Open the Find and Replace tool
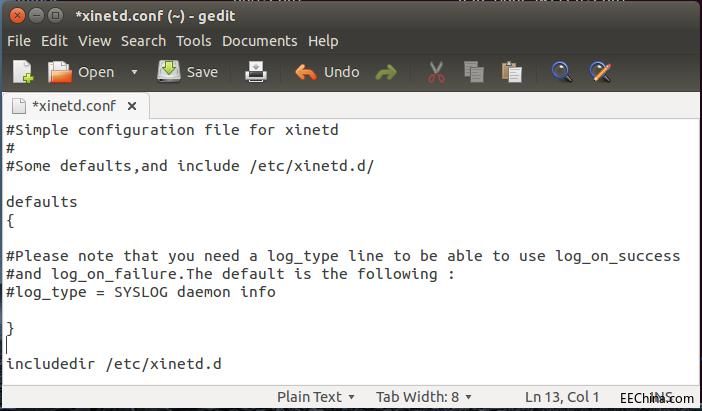 tap(600, 72)
